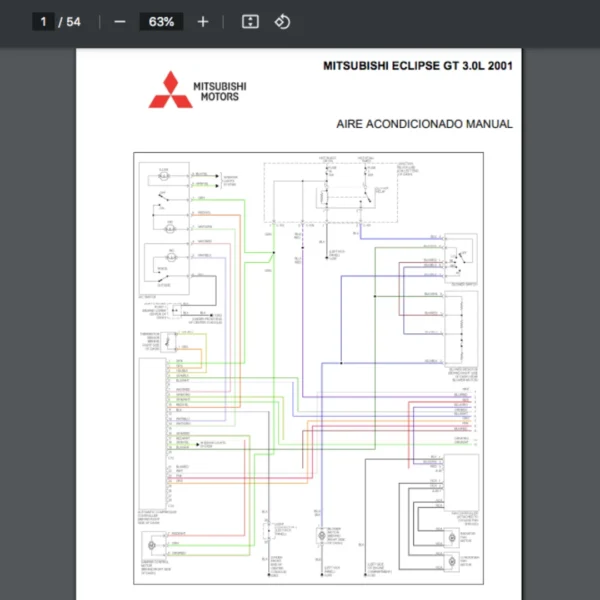Select the 63% zoom level field
Viewport: 600px width, 600px height.
(x=161, y=22)
